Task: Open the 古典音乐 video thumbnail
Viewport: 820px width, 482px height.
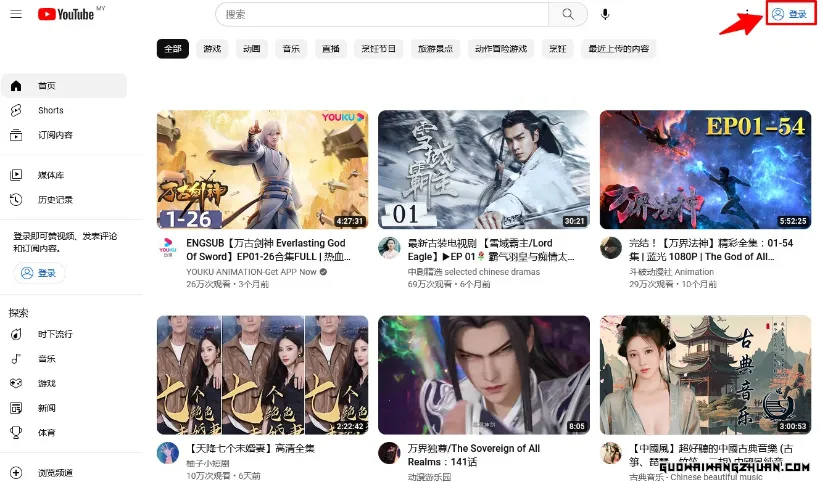Action: tap(705, 375)
